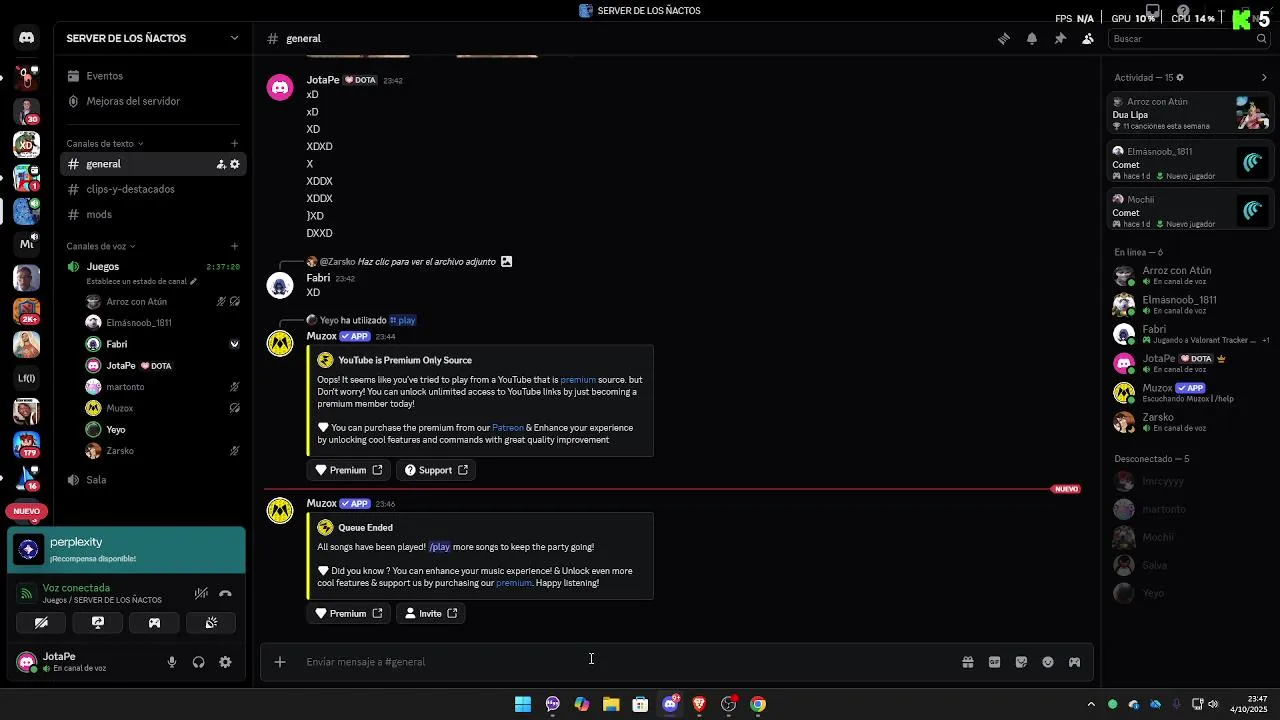Screen dimensions: 1280x720
Task: Open the soundboard button
Action: [211, 622]
